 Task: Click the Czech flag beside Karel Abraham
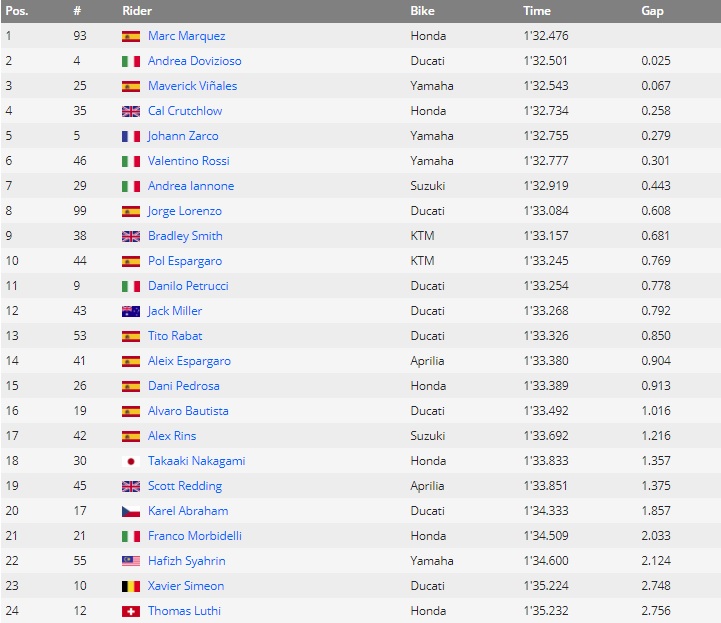tap(131, 511)
